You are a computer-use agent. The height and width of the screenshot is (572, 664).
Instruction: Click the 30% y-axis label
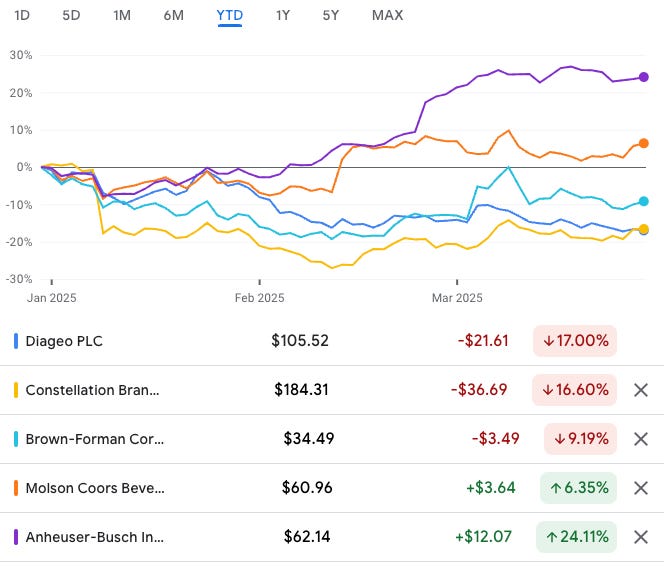[x=21, y=55]
